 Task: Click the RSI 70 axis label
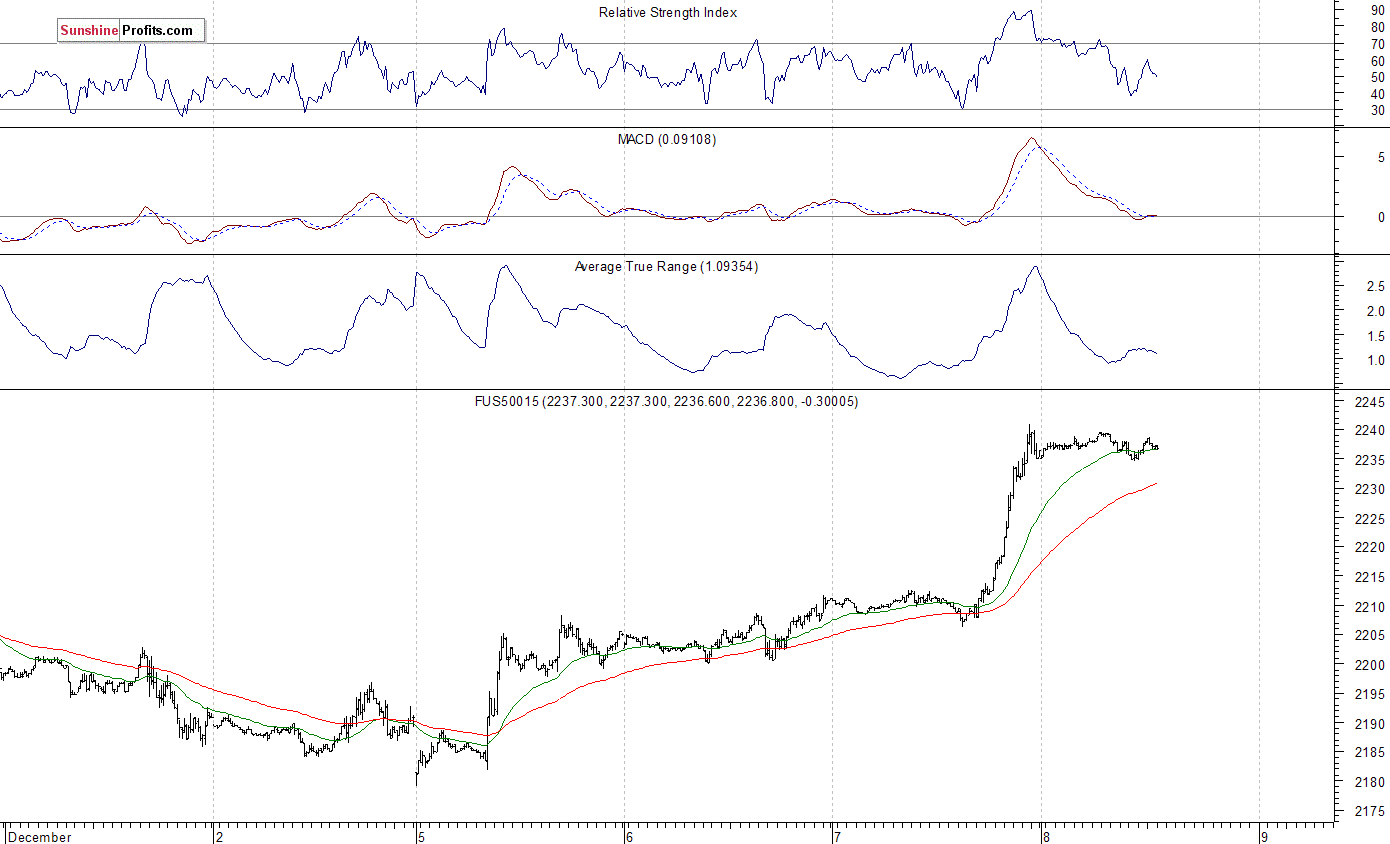1378,44
